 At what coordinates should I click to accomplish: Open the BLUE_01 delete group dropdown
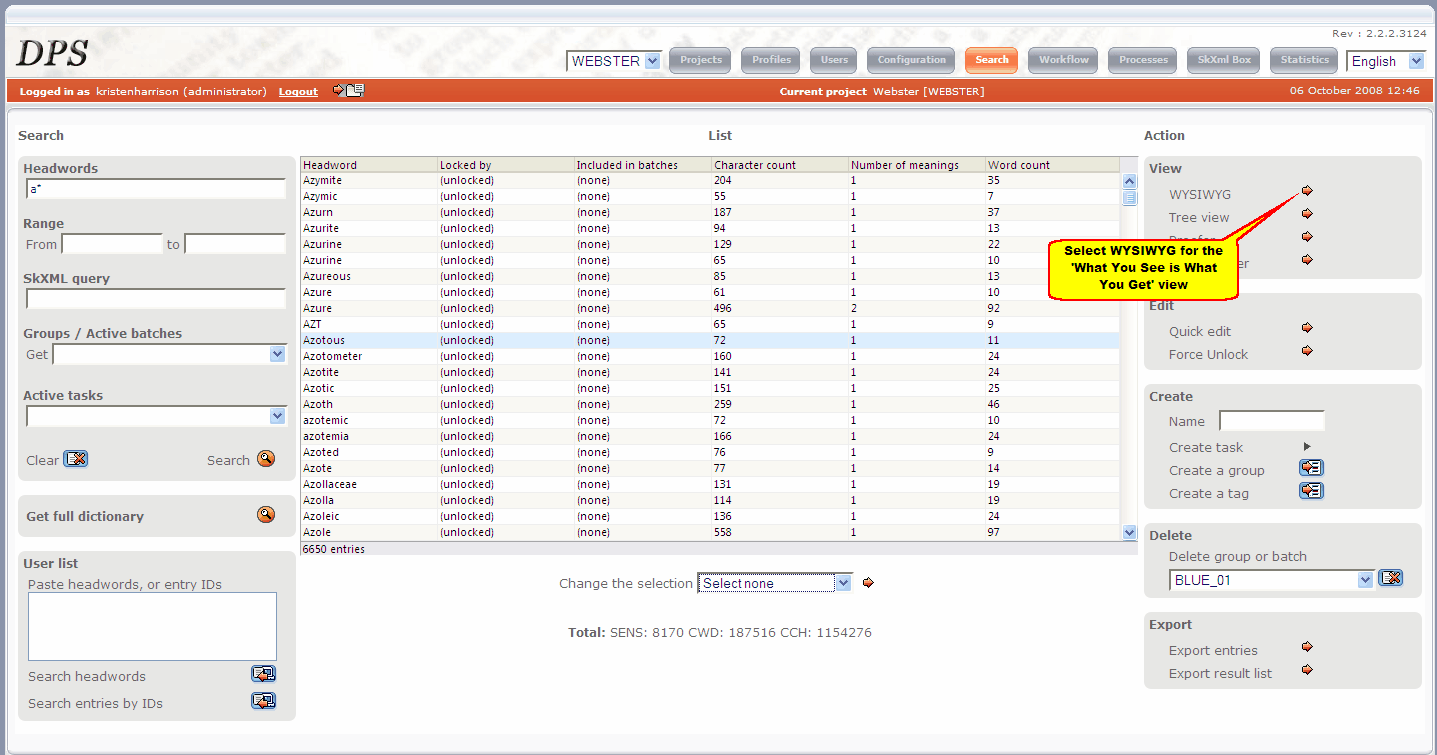point(1272,580)
